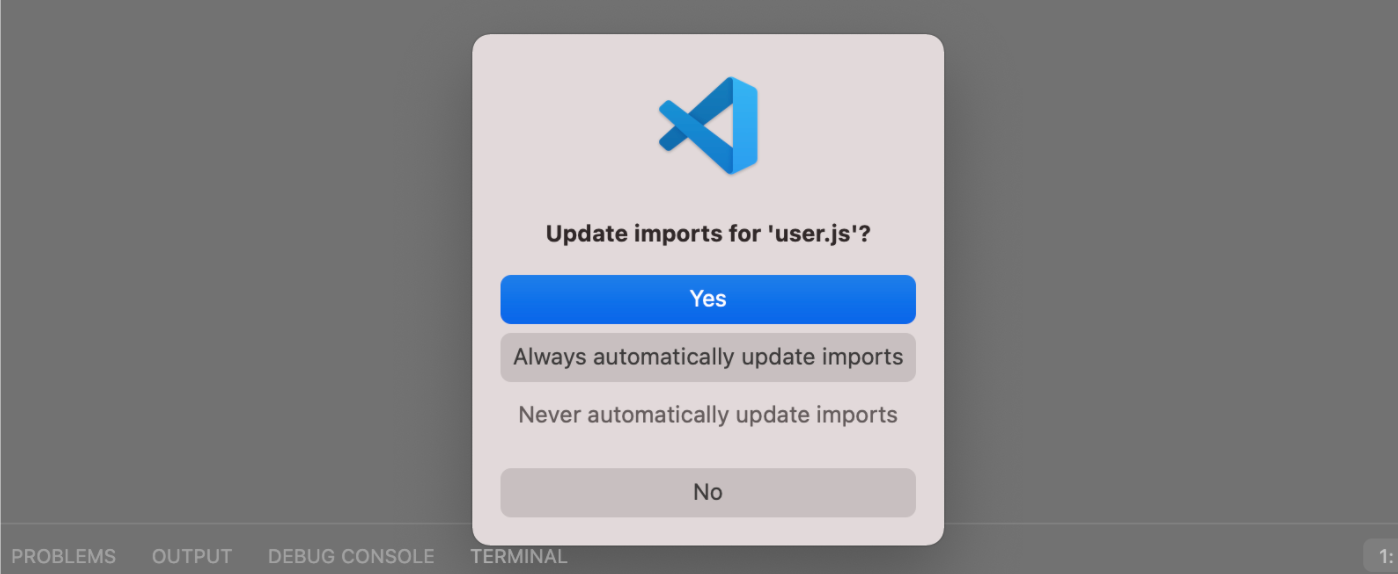Viewport: 1398px width, 574px height.
Task: Reject the user.js import update
Action: [708, 492]
